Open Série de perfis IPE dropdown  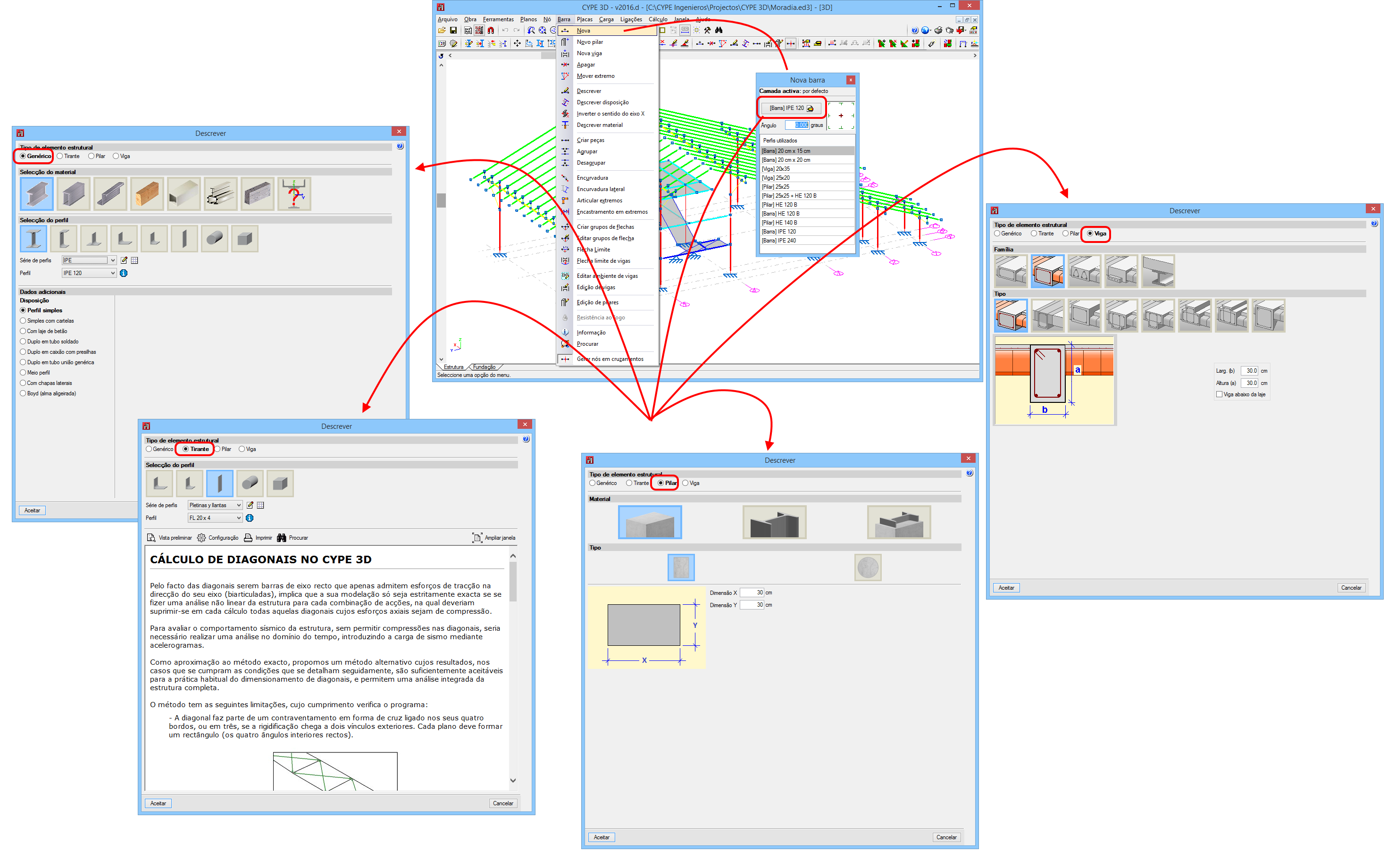pos(89,260)
